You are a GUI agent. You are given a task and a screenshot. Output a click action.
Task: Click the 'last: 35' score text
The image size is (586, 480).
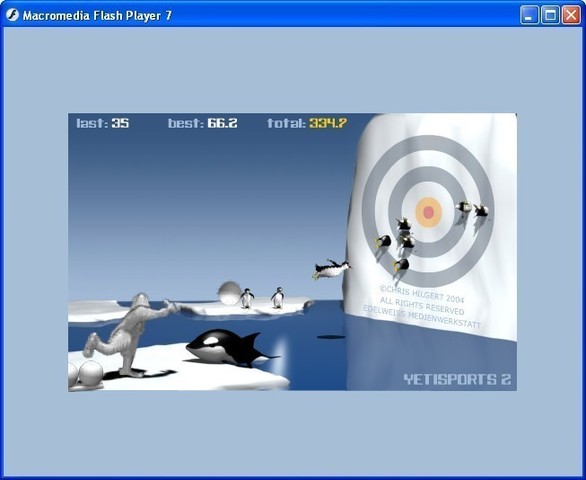pyautogui.click(x=103, y=123)
